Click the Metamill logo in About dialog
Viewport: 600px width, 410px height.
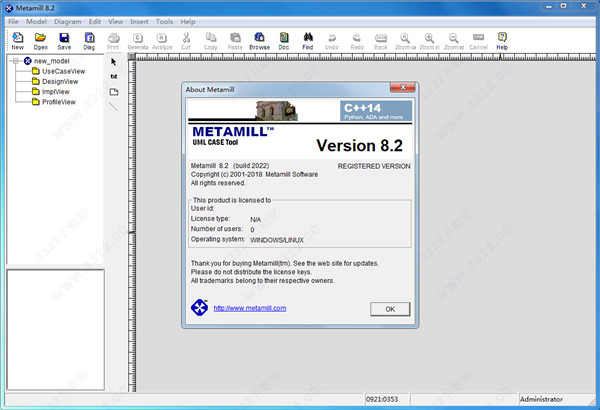pyautogui.click(x=199, y=307)
